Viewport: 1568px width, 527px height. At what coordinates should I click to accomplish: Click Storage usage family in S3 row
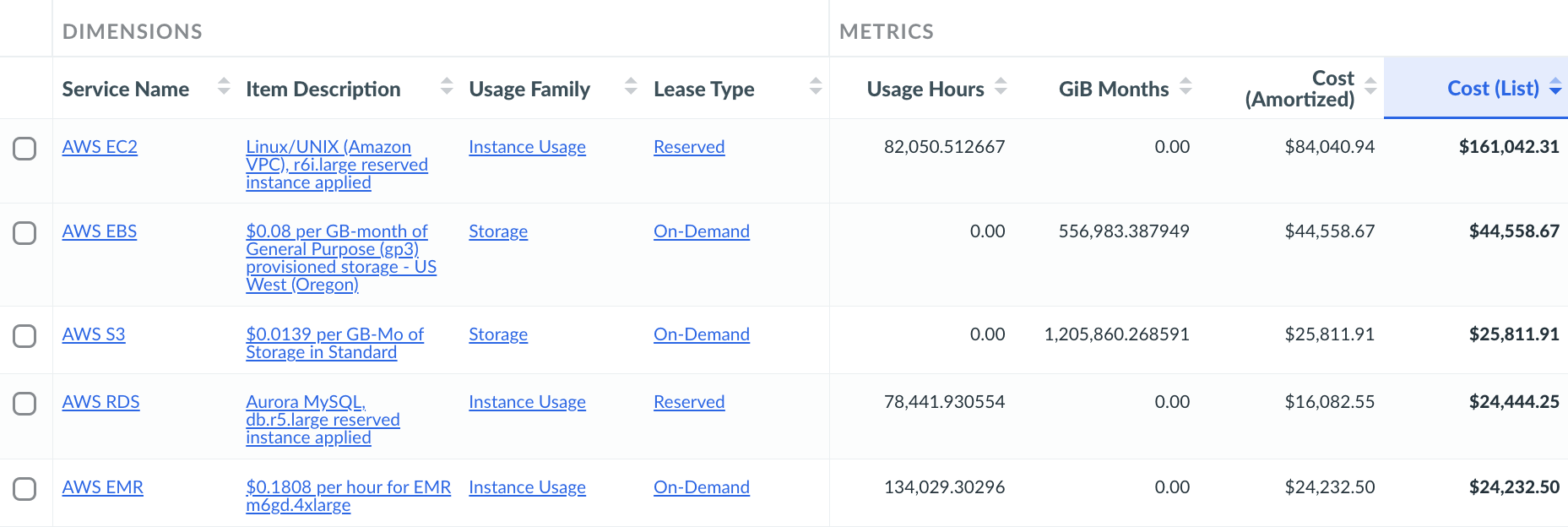(498, 334)
